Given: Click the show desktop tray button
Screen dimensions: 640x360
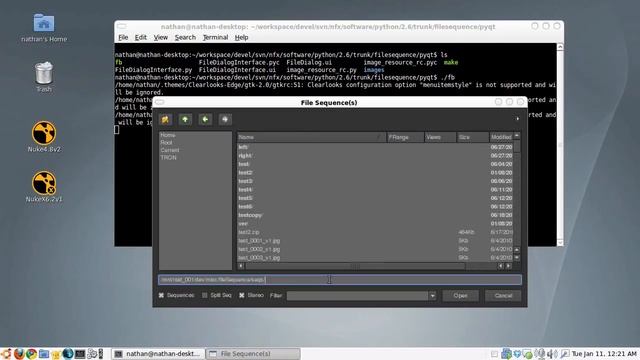Looking at the screenshot, I should pos(494,354).
